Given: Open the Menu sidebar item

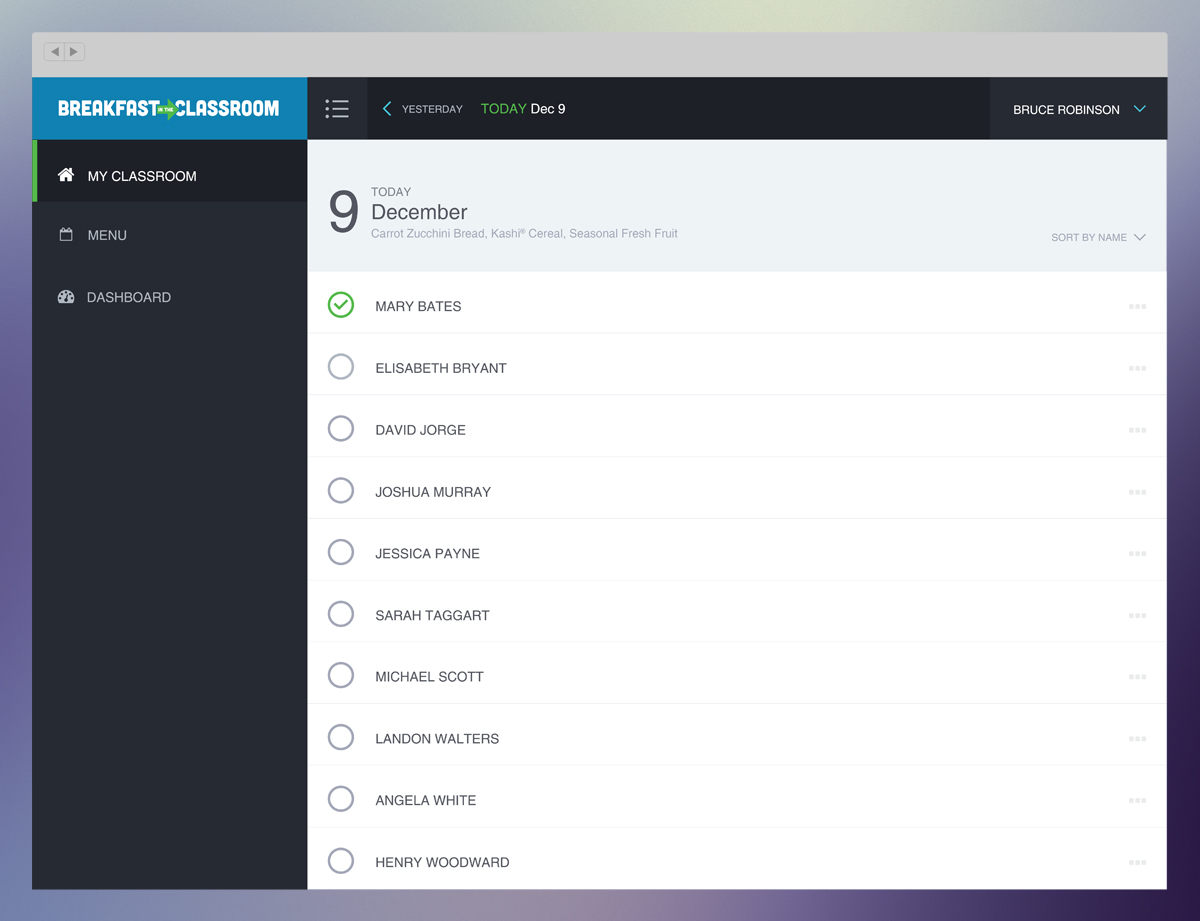Looking at the screenshot, I should point(170,235).
